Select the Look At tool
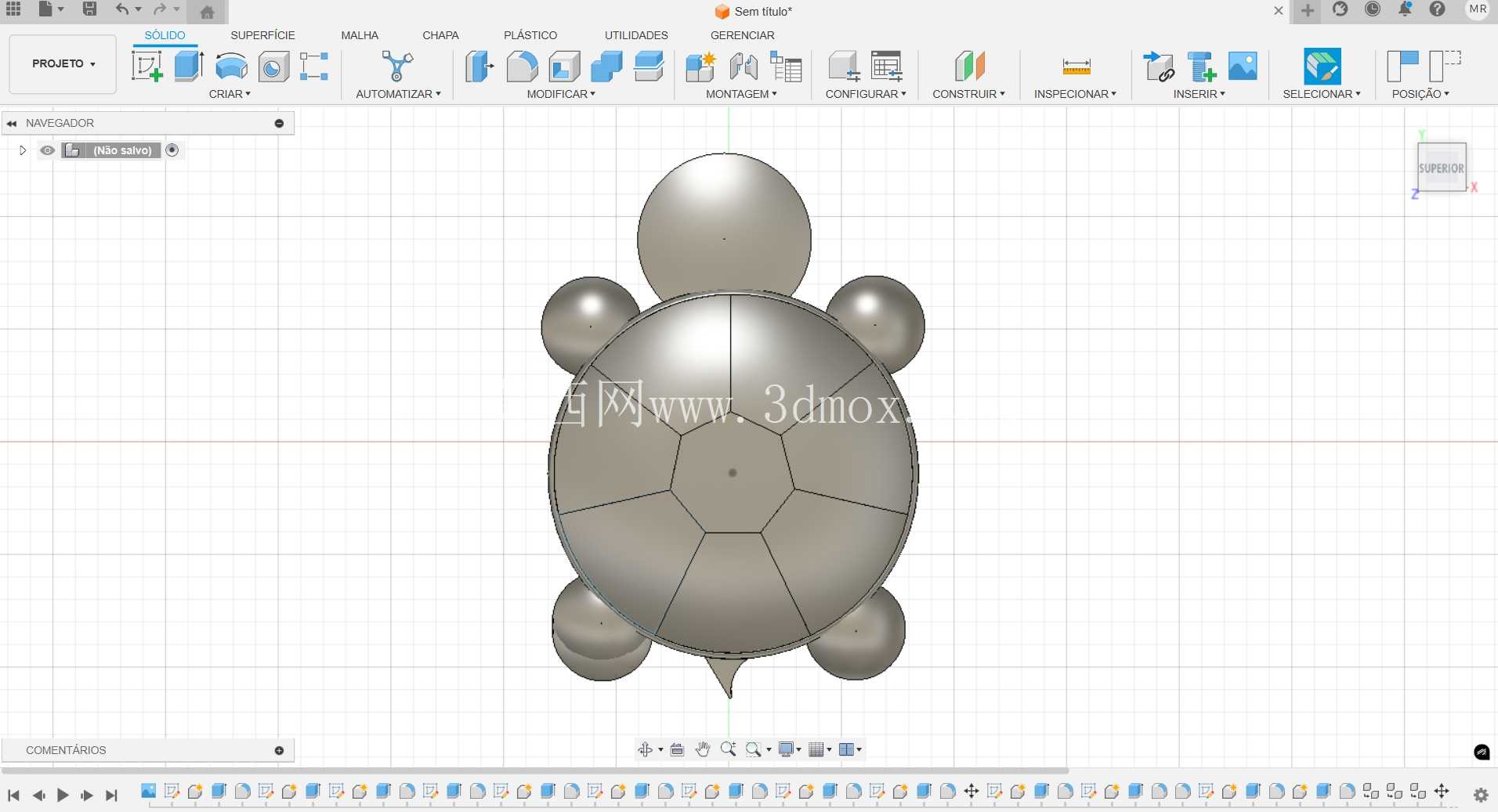Screen dimensions: 1498x812 click(677, 749)
